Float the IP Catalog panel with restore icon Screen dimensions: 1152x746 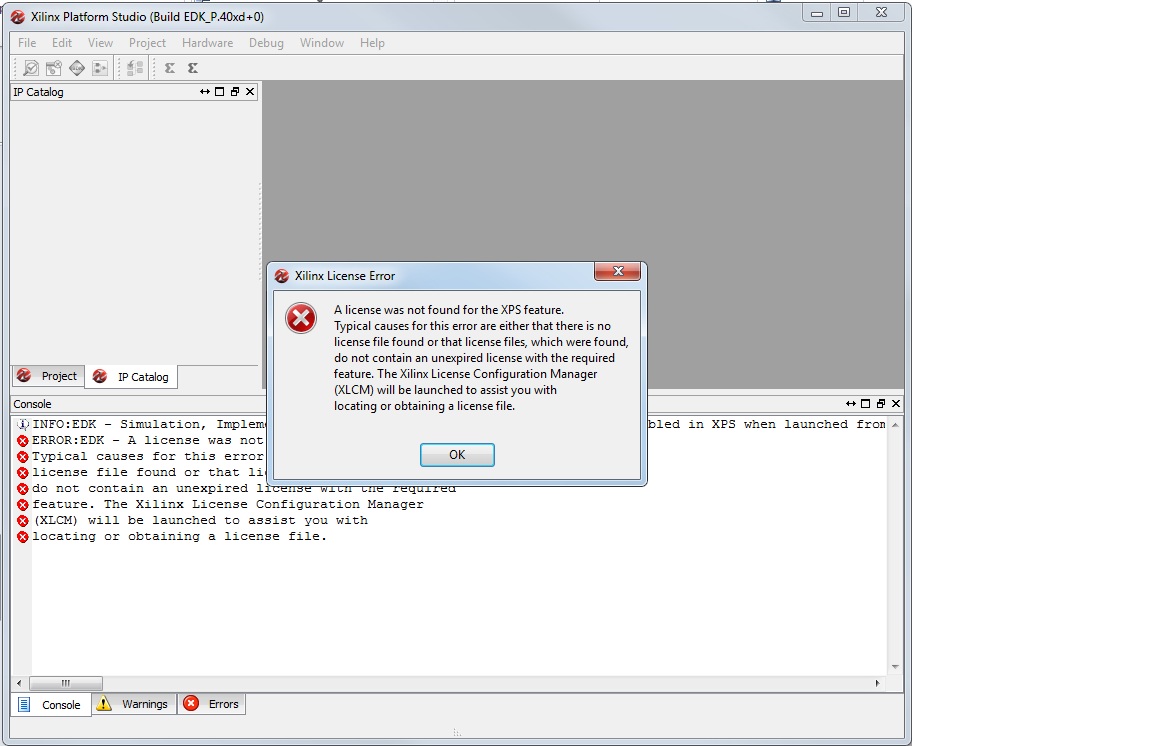click(x=235, y=92)
